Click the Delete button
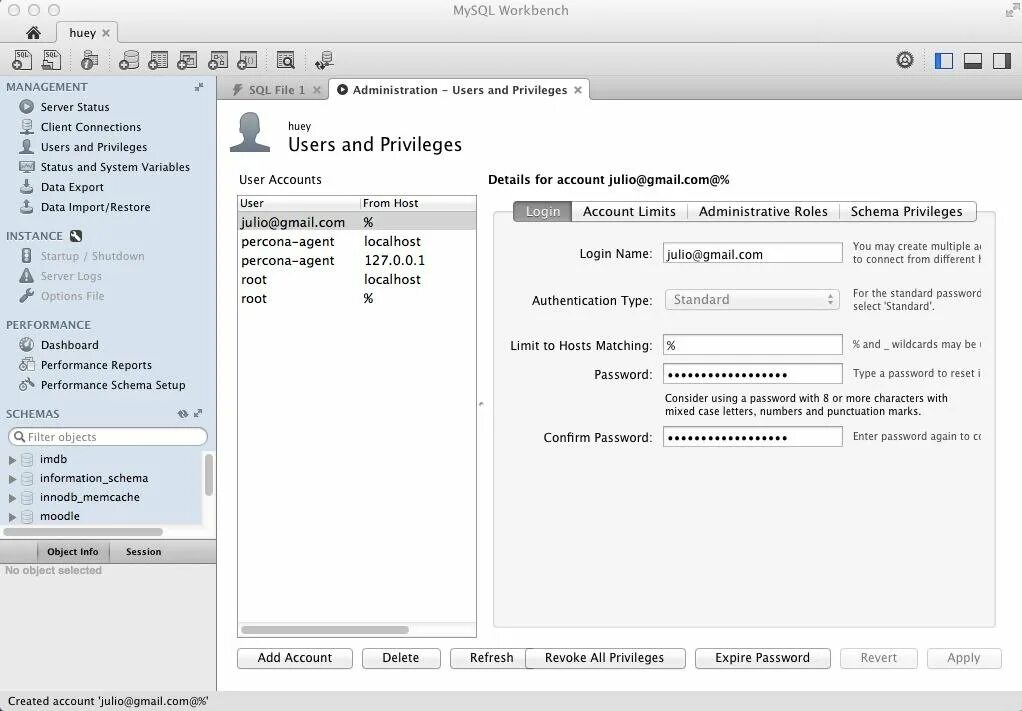1022x711 pixels. [401, 658]
